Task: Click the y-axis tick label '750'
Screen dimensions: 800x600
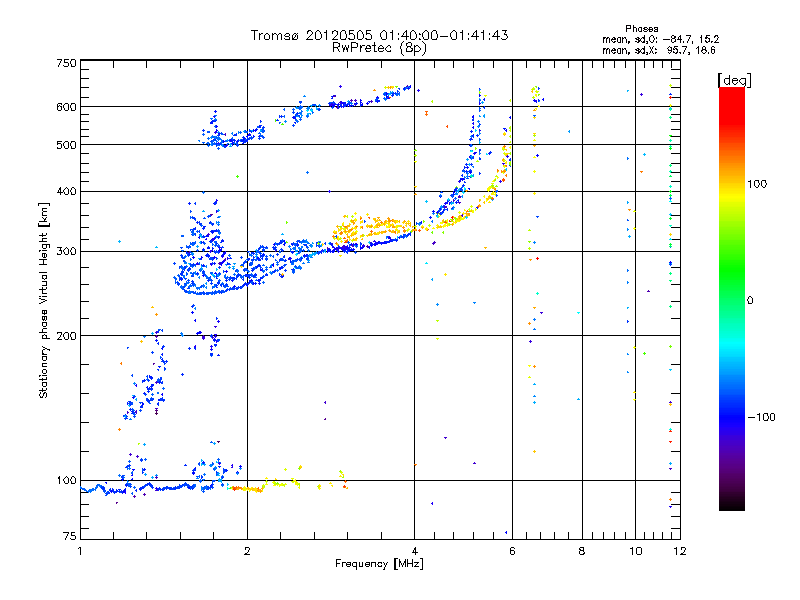Action: [66, 63]
